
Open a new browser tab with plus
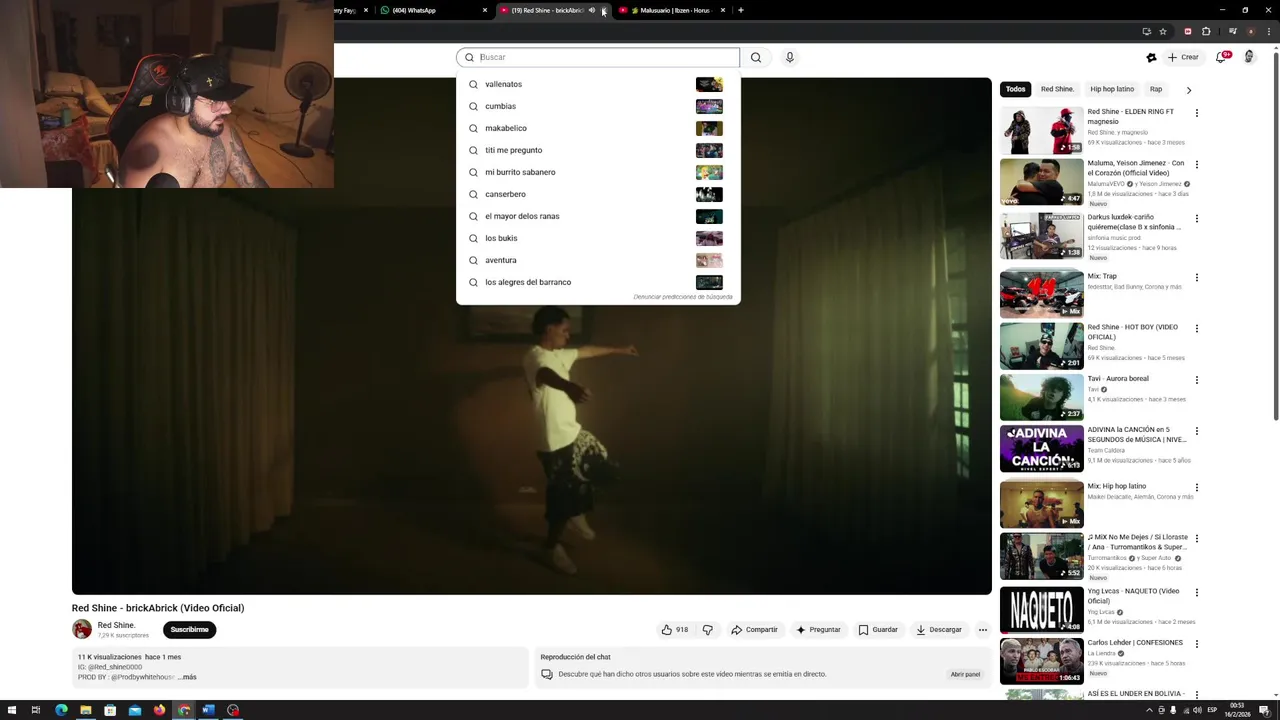click(x=740, y=10)
